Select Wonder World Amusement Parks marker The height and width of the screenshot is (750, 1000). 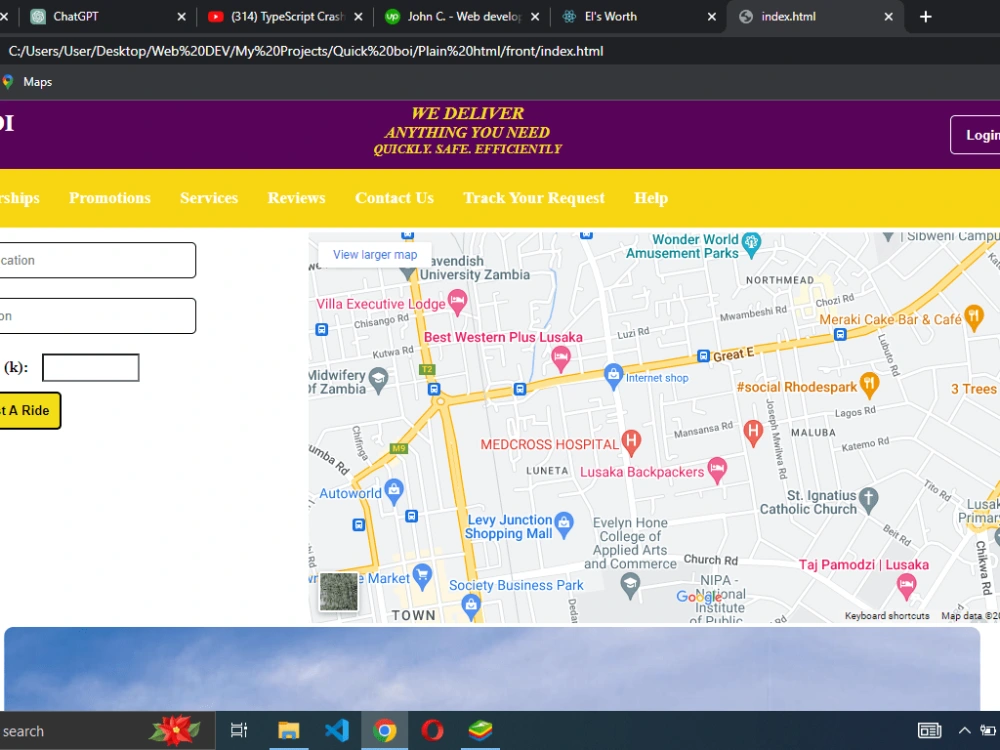point(751,244)
